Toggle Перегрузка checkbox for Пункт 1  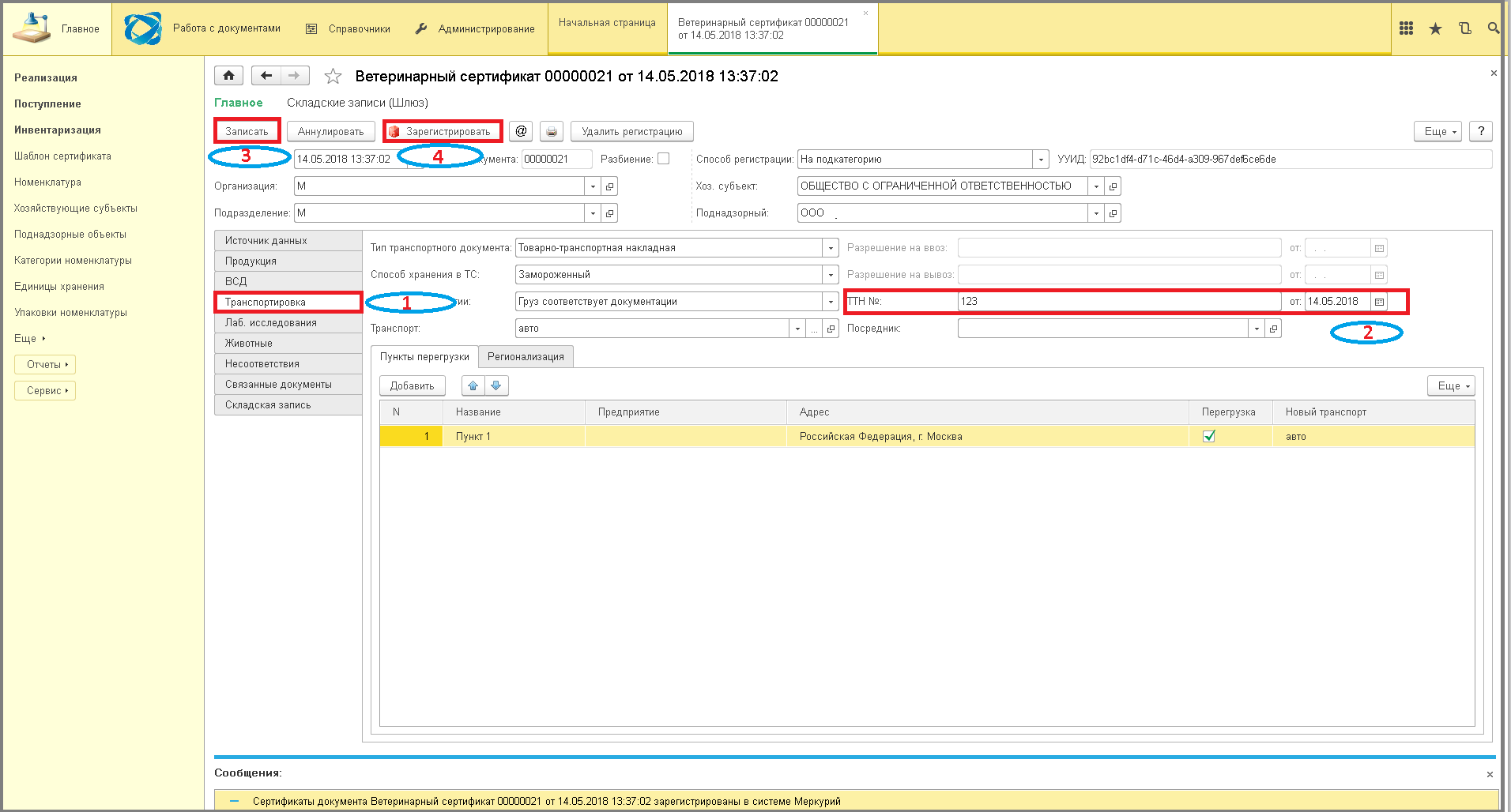coord(1209,436)
